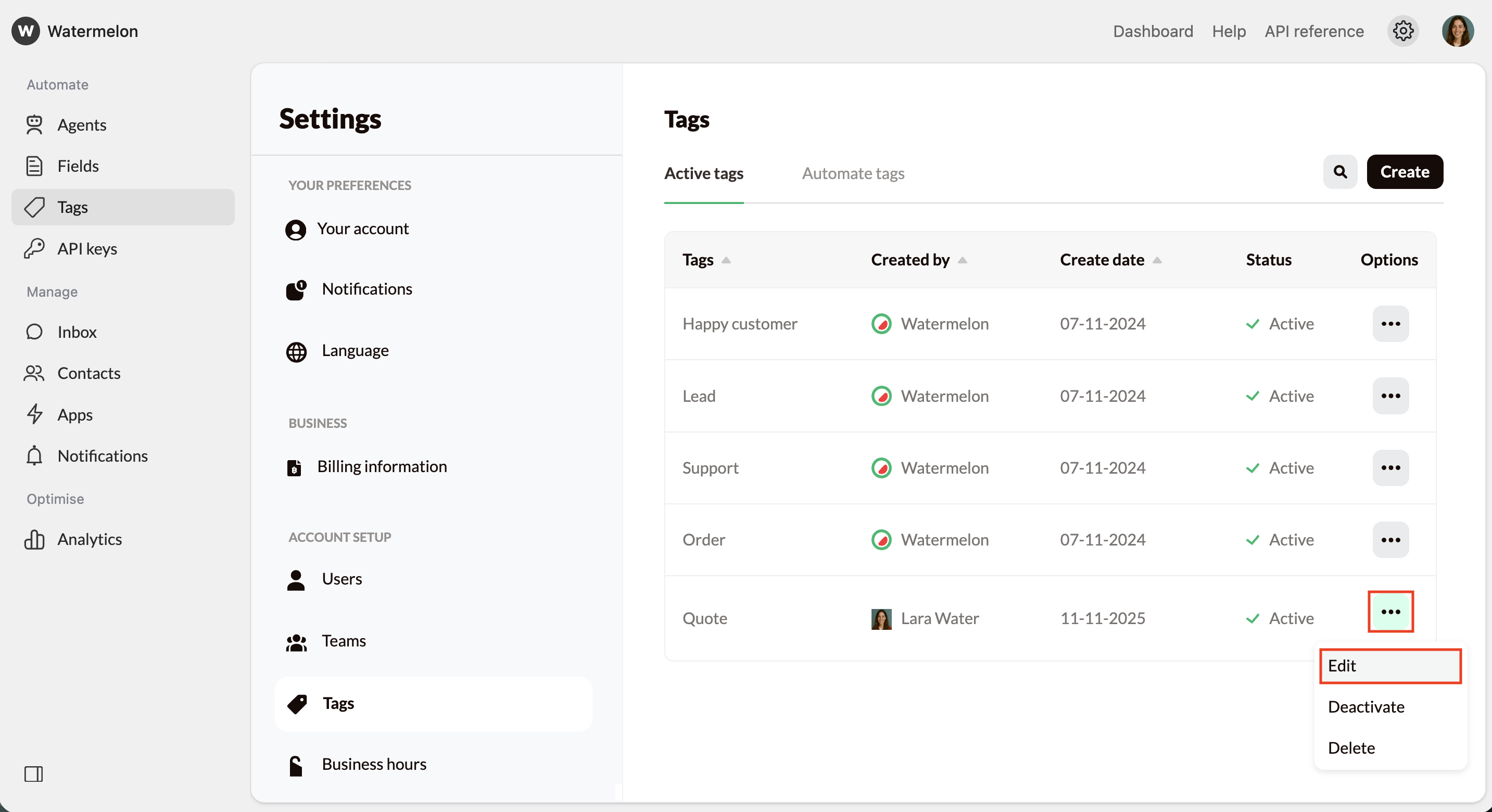This screenshot has height=812, width=1492.
Task: Select Delete in the context menu
Action: tap(1351, 747)
